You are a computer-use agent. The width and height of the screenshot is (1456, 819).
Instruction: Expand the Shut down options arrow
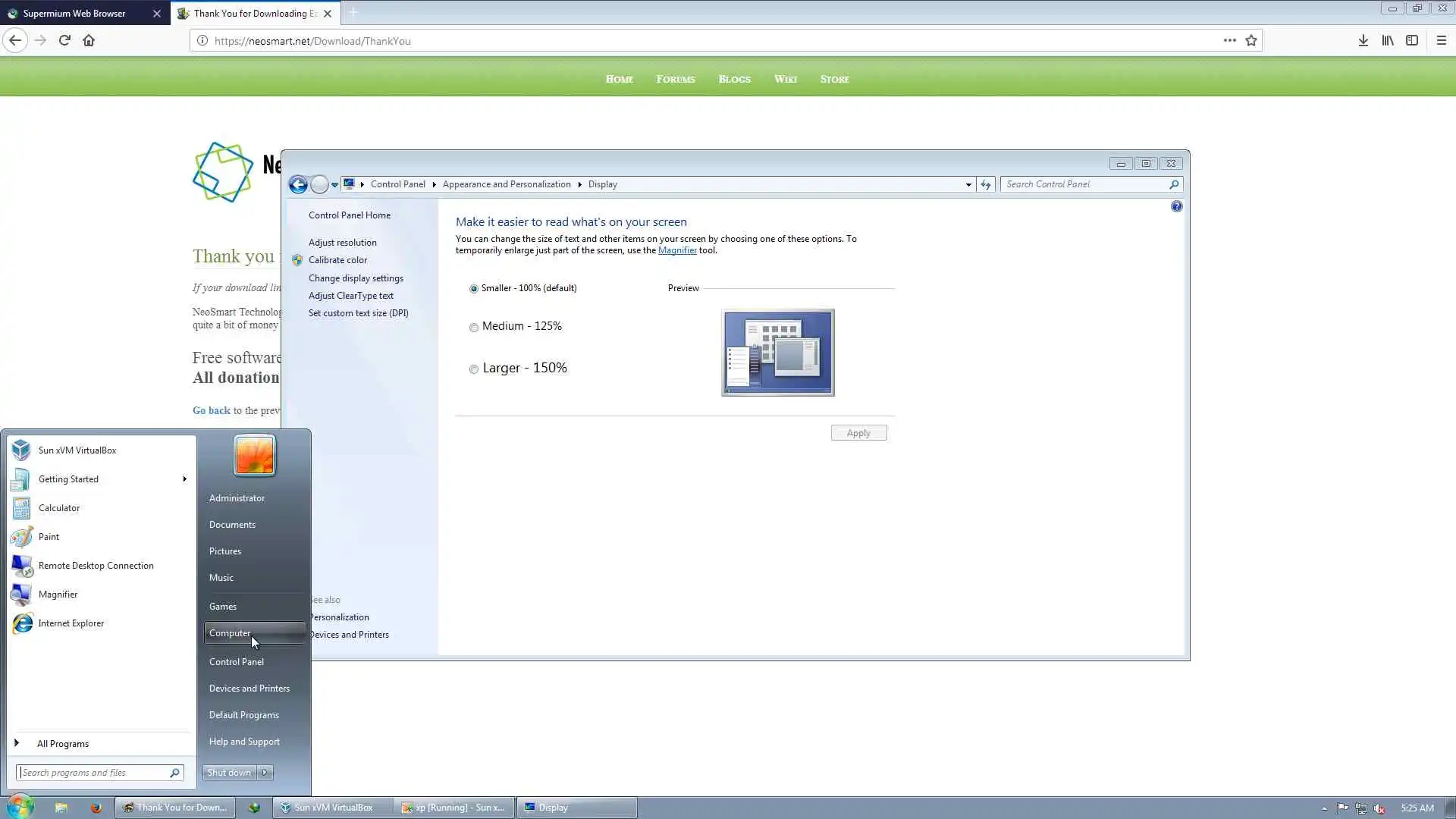coord(265,773)
